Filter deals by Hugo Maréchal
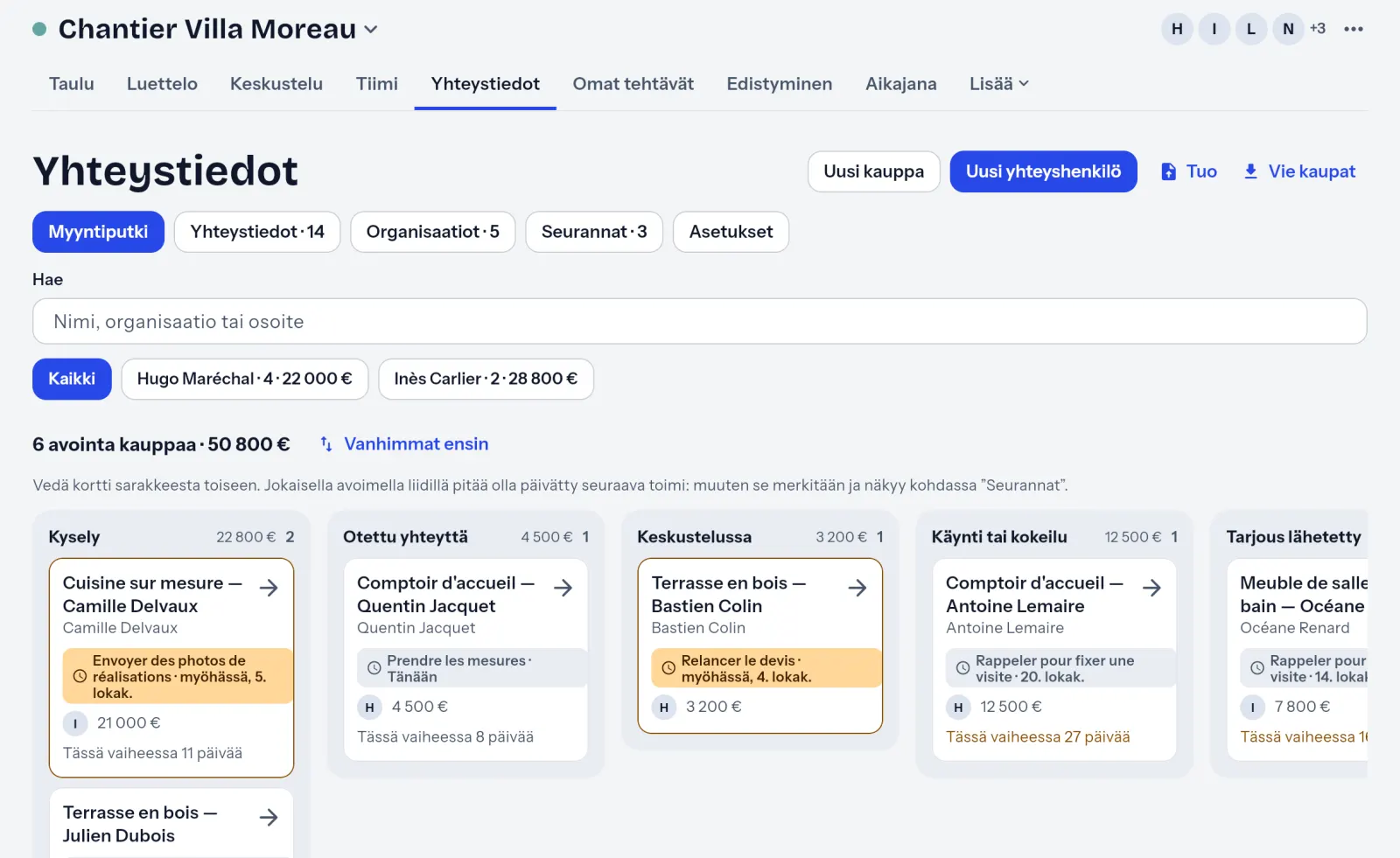Viewport: 1400px width, 858px height. coord(244,379)
